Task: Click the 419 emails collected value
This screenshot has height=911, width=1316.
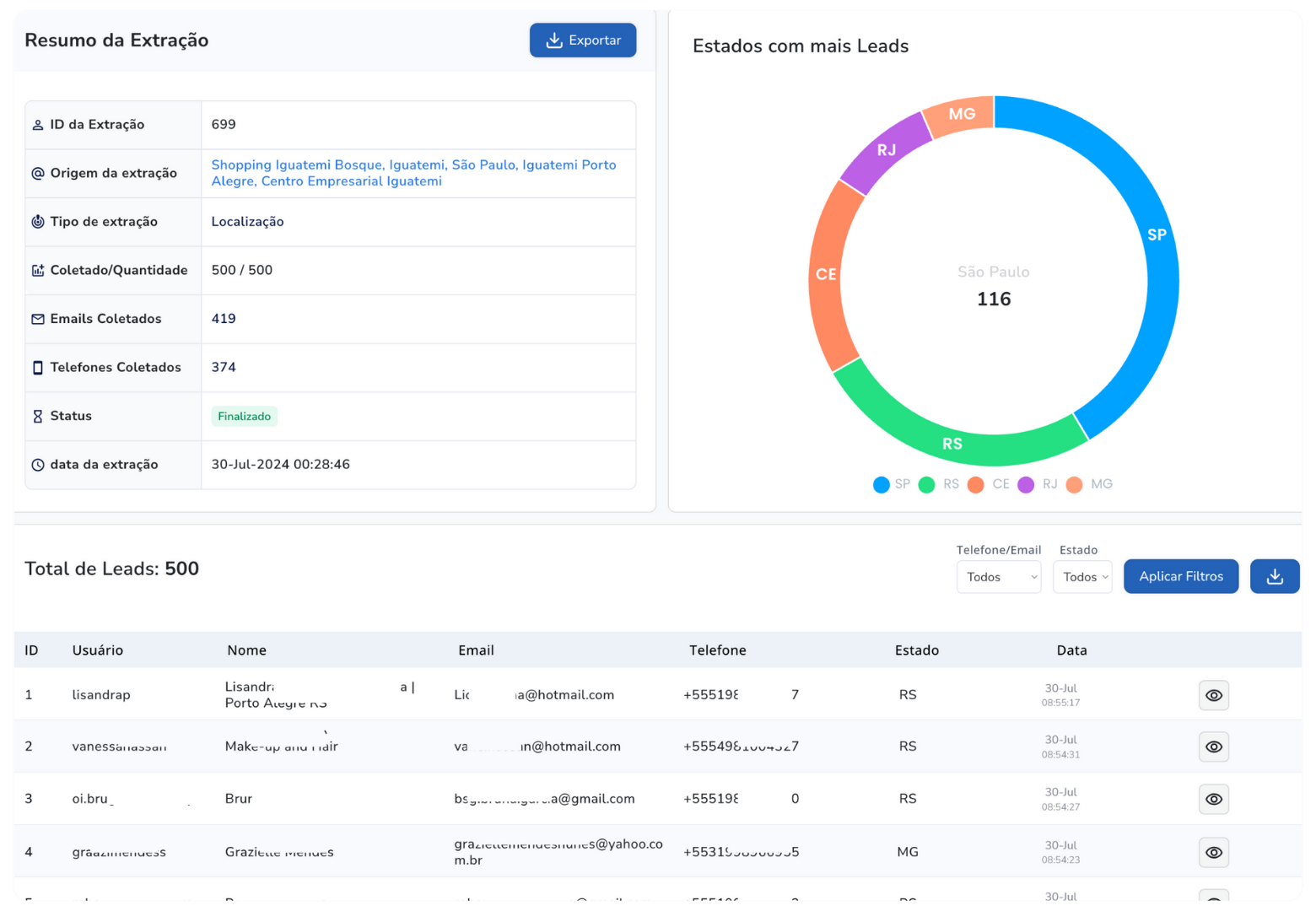Action: (224, 319)
